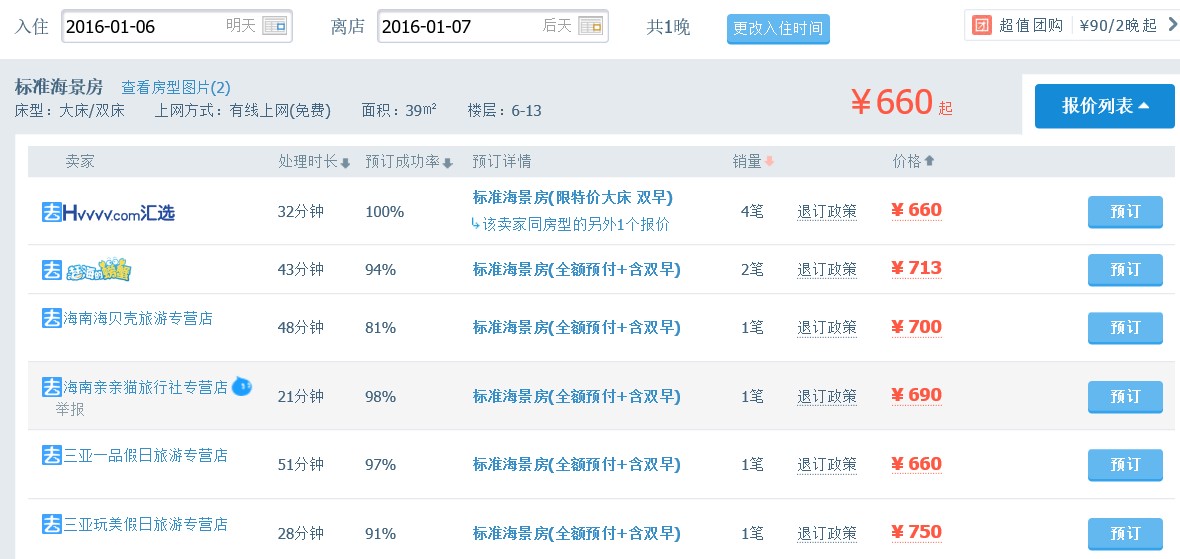Screen dimensions: 1180x559
Task: Click the red 团 group-buy icon
Action: (x=981, y=25)
